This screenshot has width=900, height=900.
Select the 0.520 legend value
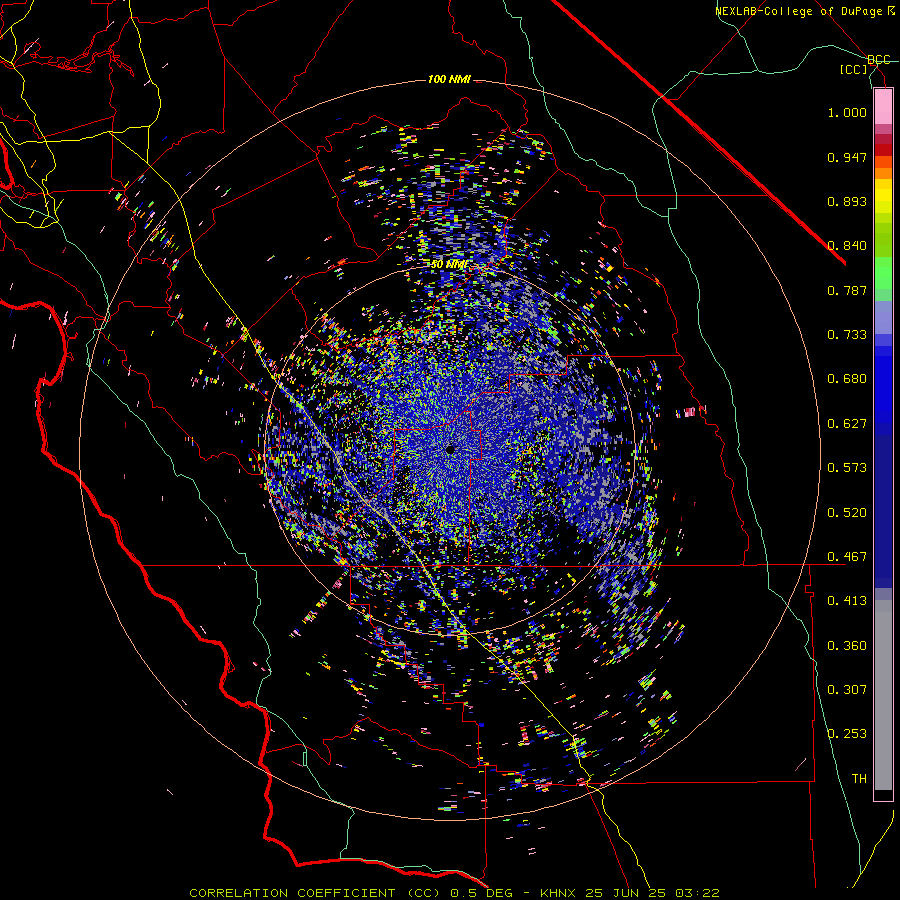coord(847,513)
